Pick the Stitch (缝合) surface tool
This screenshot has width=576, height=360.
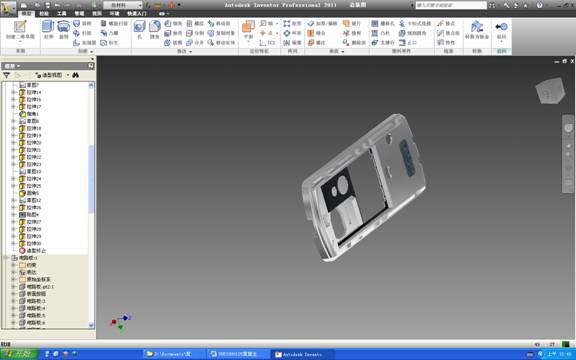point(316,33)
